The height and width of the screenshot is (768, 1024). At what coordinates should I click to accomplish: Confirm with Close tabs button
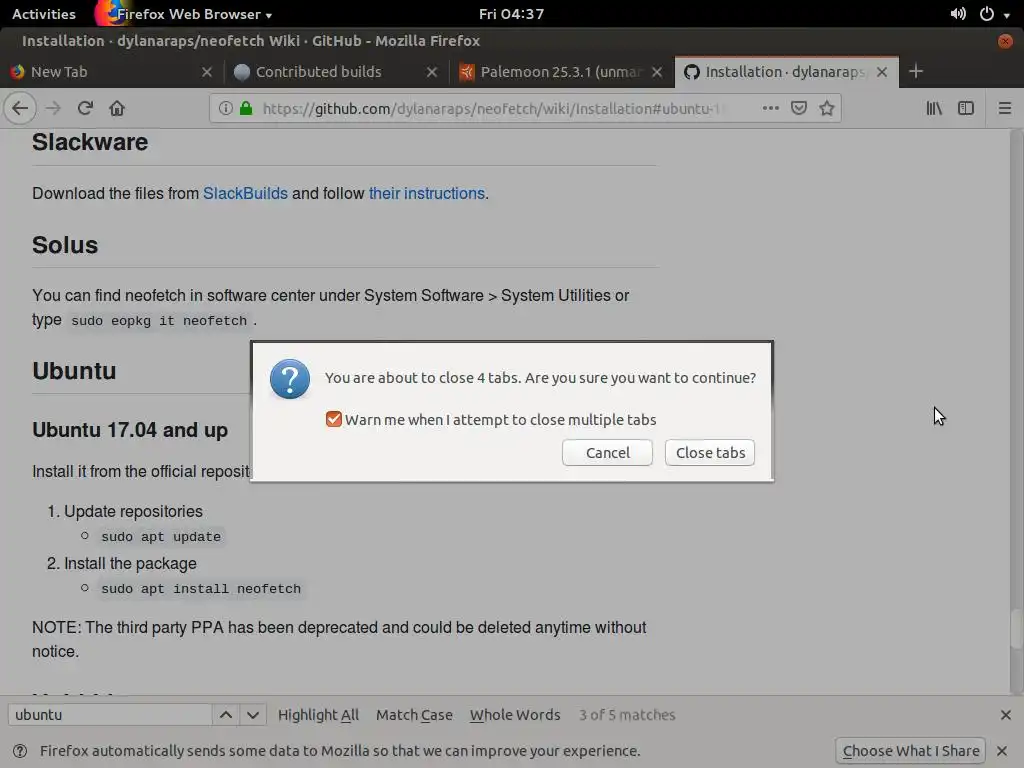[710, 453]
